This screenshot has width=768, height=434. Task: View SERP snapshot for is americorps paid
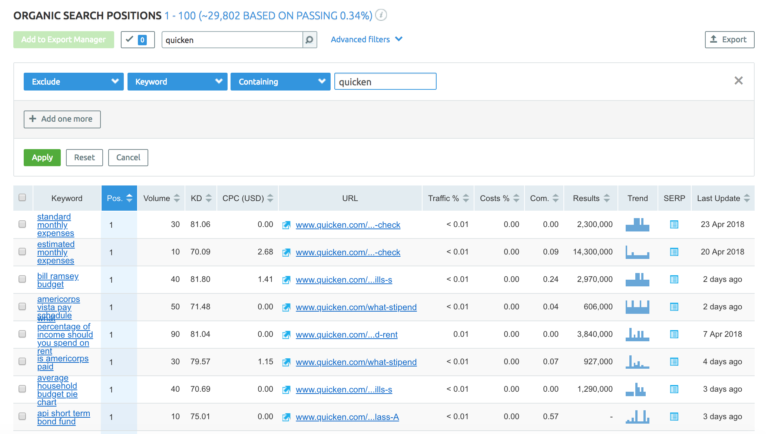[674, 362]
